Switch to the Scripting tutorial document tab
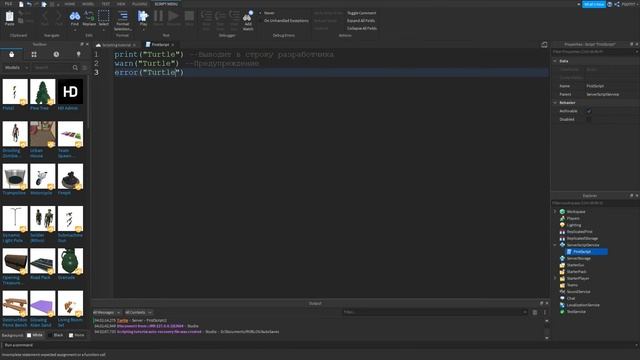The width and height of the screenshot is (640, 360). tap(117, 45)
